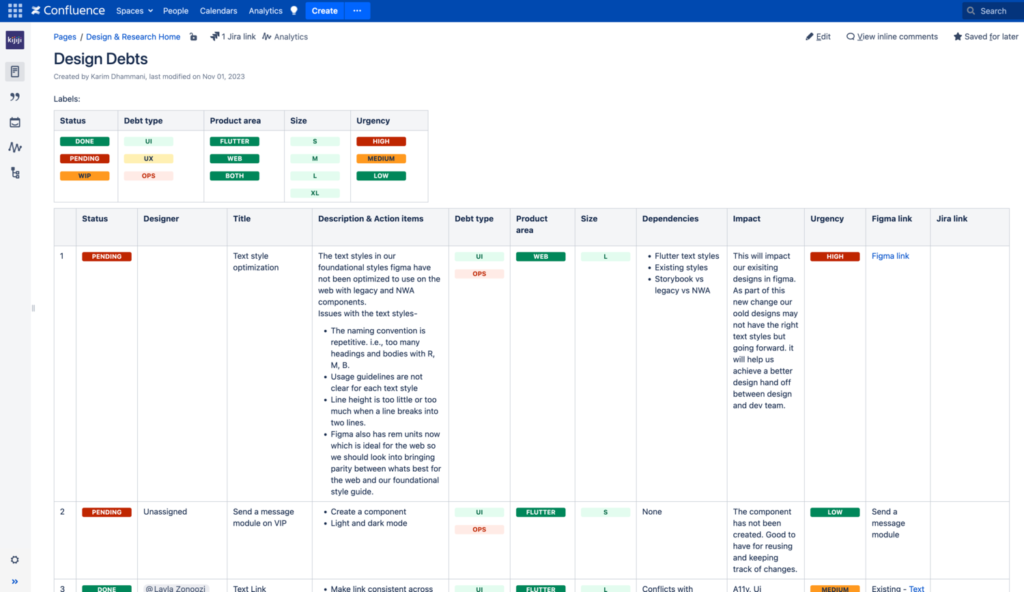Open the page tree icon in sidebar
1024x592 pixels.
point(15,173)
